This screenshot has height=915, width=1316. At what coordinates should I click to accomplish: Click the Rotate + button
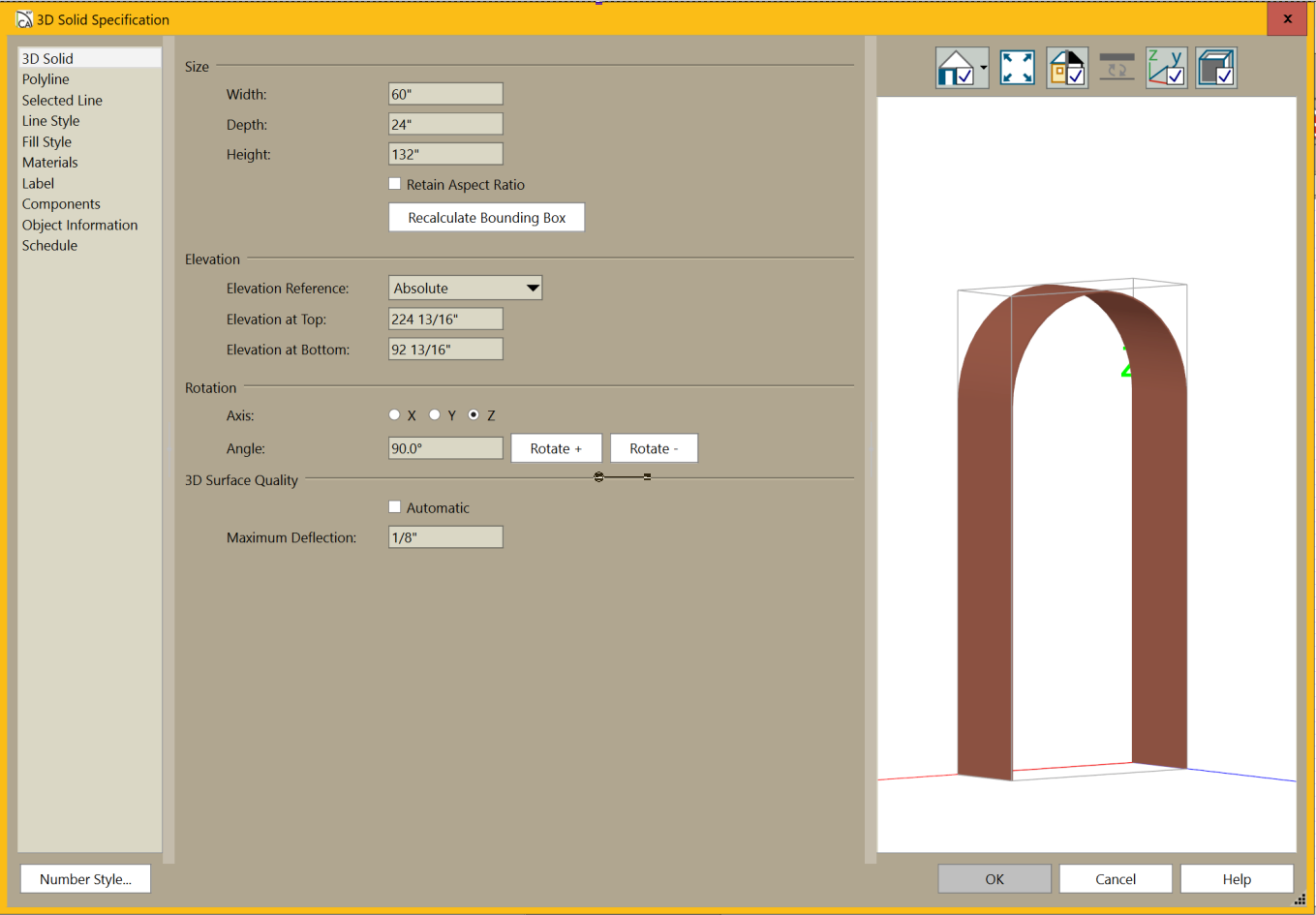pyautogui.click(x=556, y=448)
